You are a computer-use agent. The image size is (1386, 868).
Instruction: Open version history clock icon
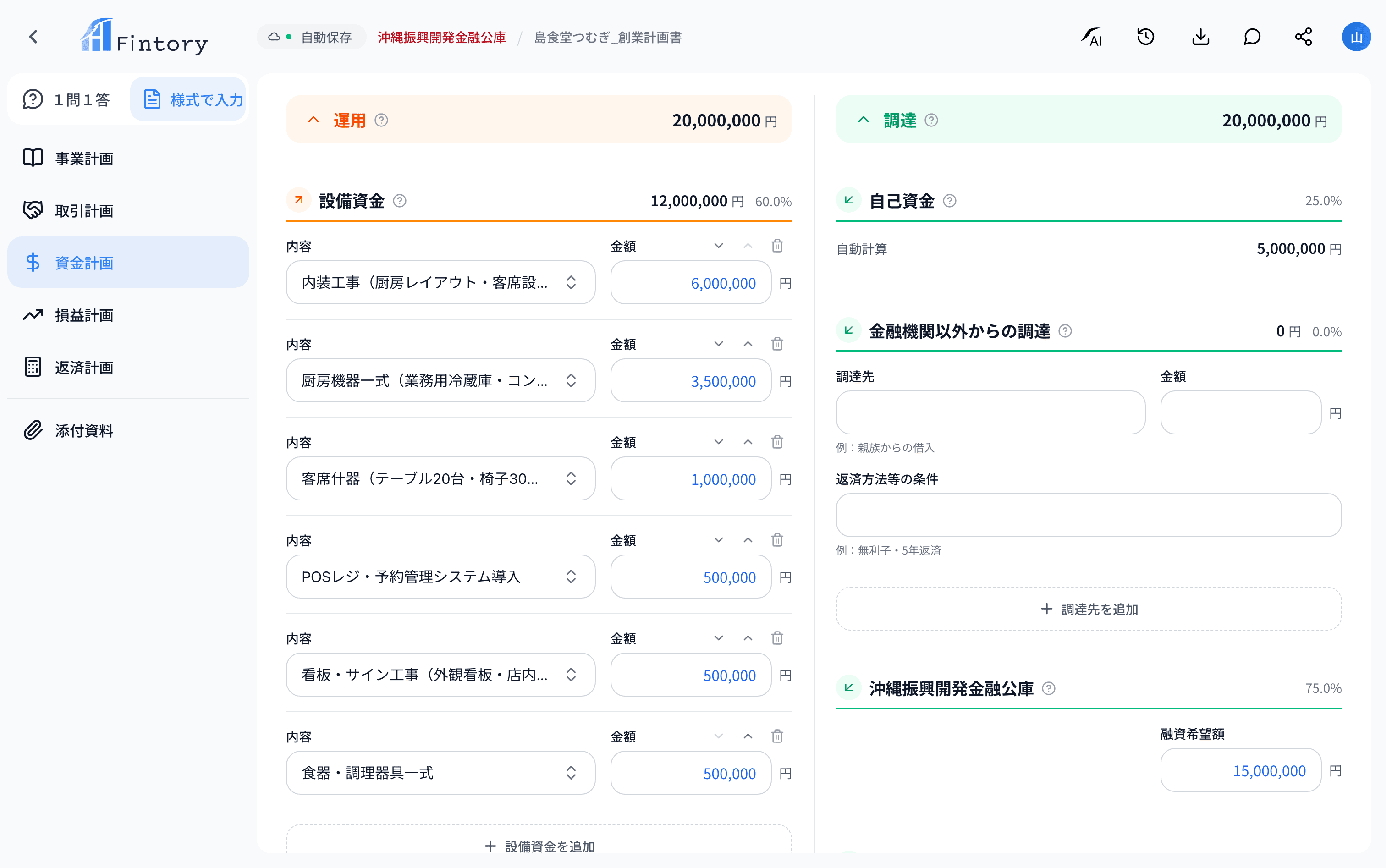coord(1145,37)
